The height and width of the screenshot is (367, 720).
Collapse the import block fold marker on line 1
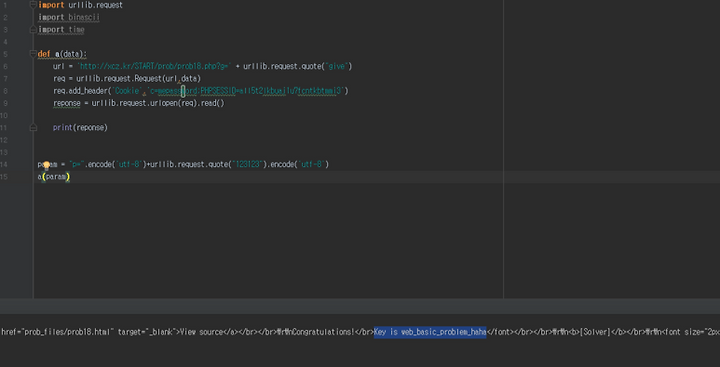33,5
